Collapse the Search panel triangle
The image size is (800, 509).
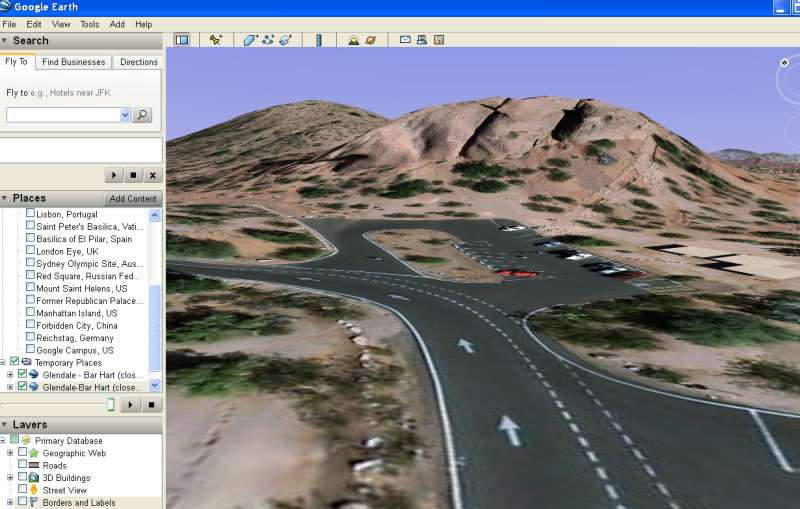click(4, 41)
